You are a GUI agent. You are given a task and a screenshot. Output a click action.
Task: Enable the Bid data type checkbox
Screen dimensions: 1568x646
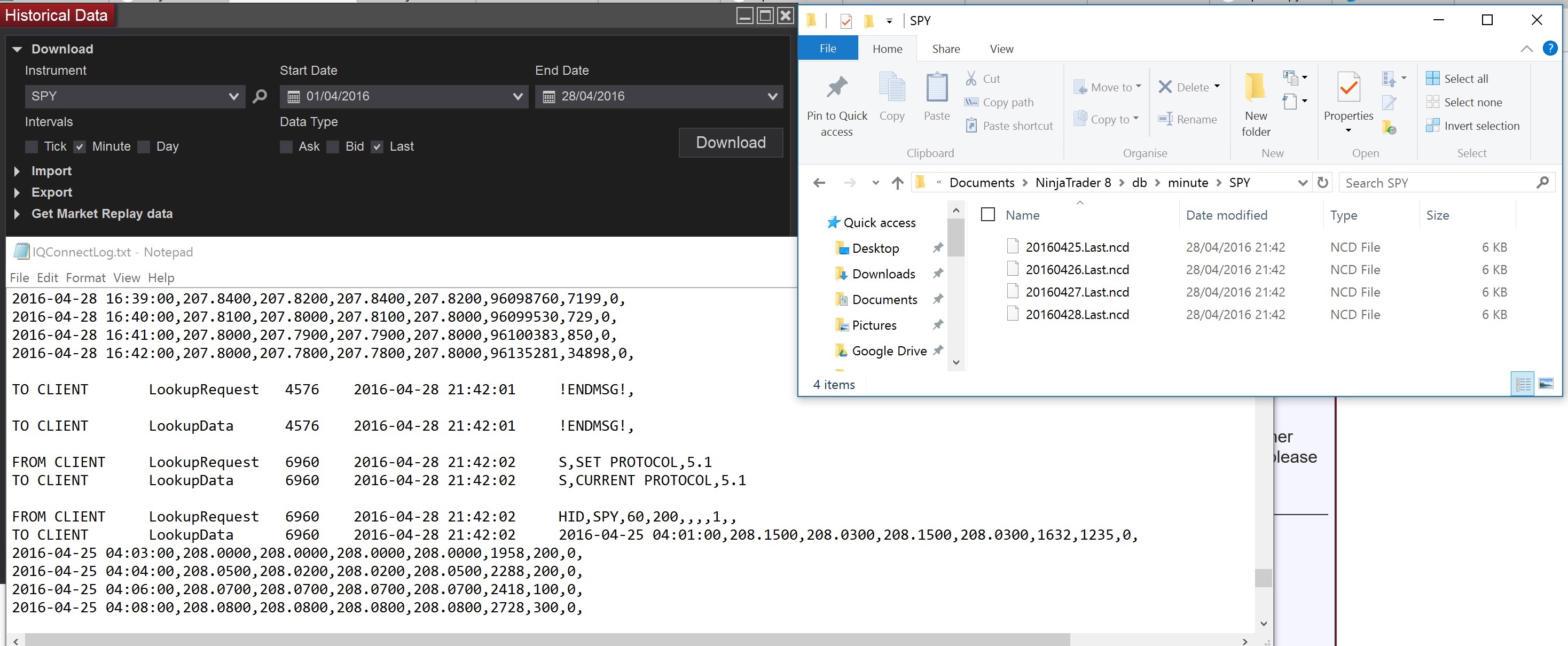pos(333,147)
